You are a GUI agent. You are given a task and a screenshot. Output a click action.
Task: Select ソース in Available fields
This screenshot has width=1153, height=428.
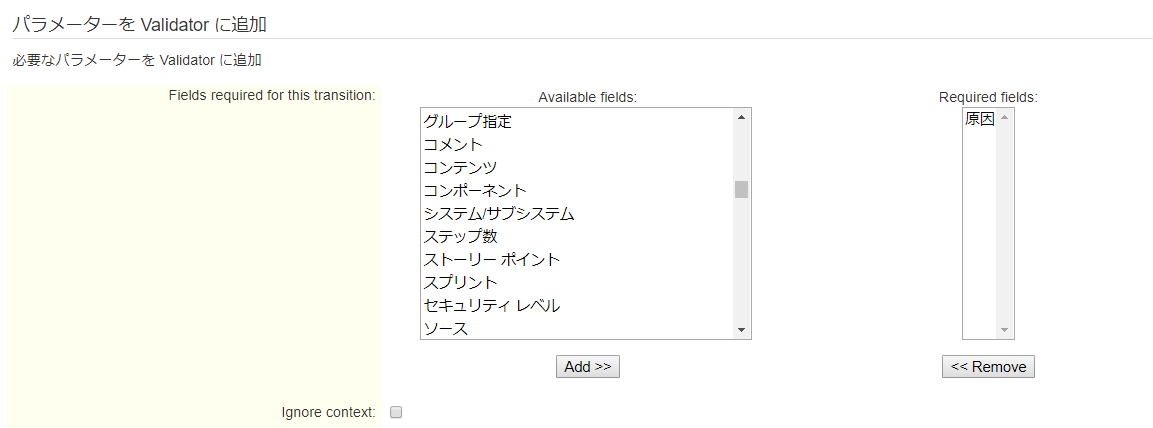tap(577, 329)
